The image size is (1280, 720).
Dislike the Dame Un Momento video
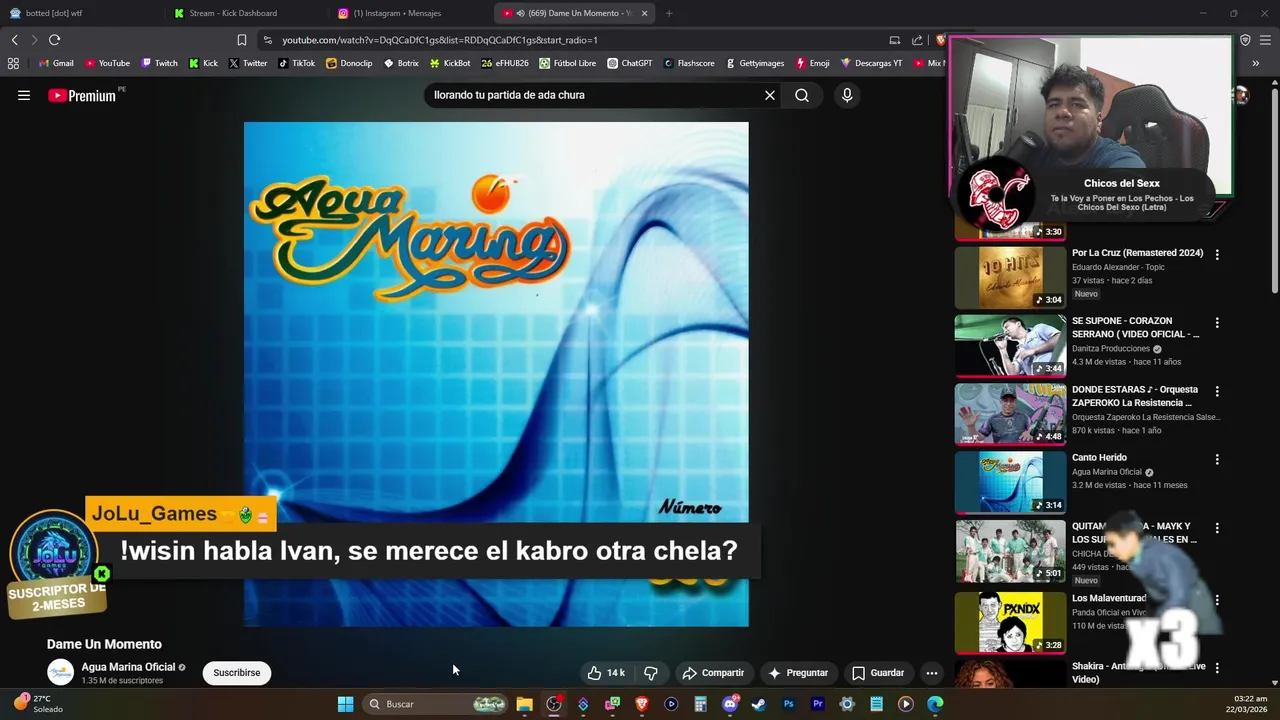[x=651, y=673]
